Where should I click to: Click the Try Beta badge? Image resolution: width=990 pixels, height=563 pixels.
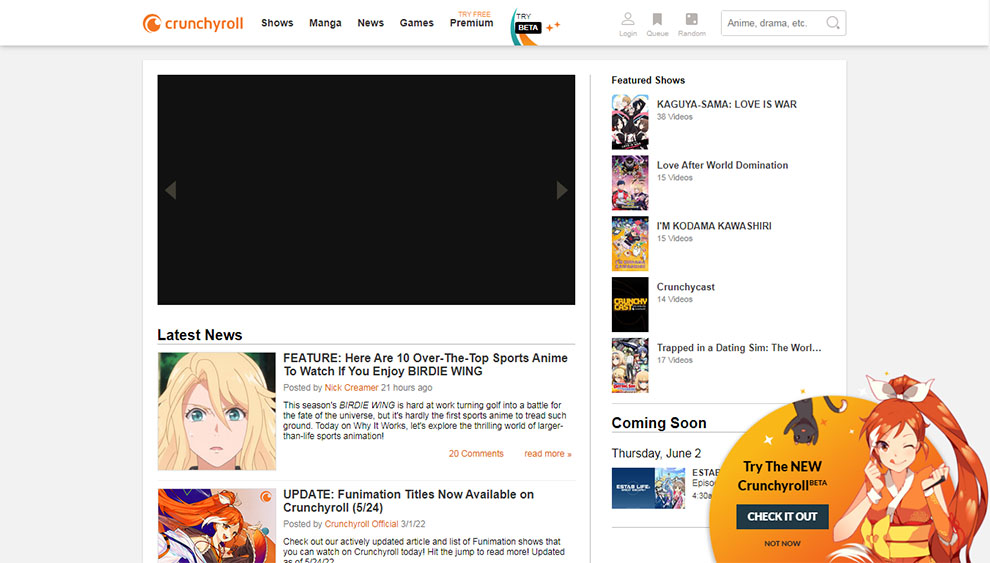(x=535, y=27)
